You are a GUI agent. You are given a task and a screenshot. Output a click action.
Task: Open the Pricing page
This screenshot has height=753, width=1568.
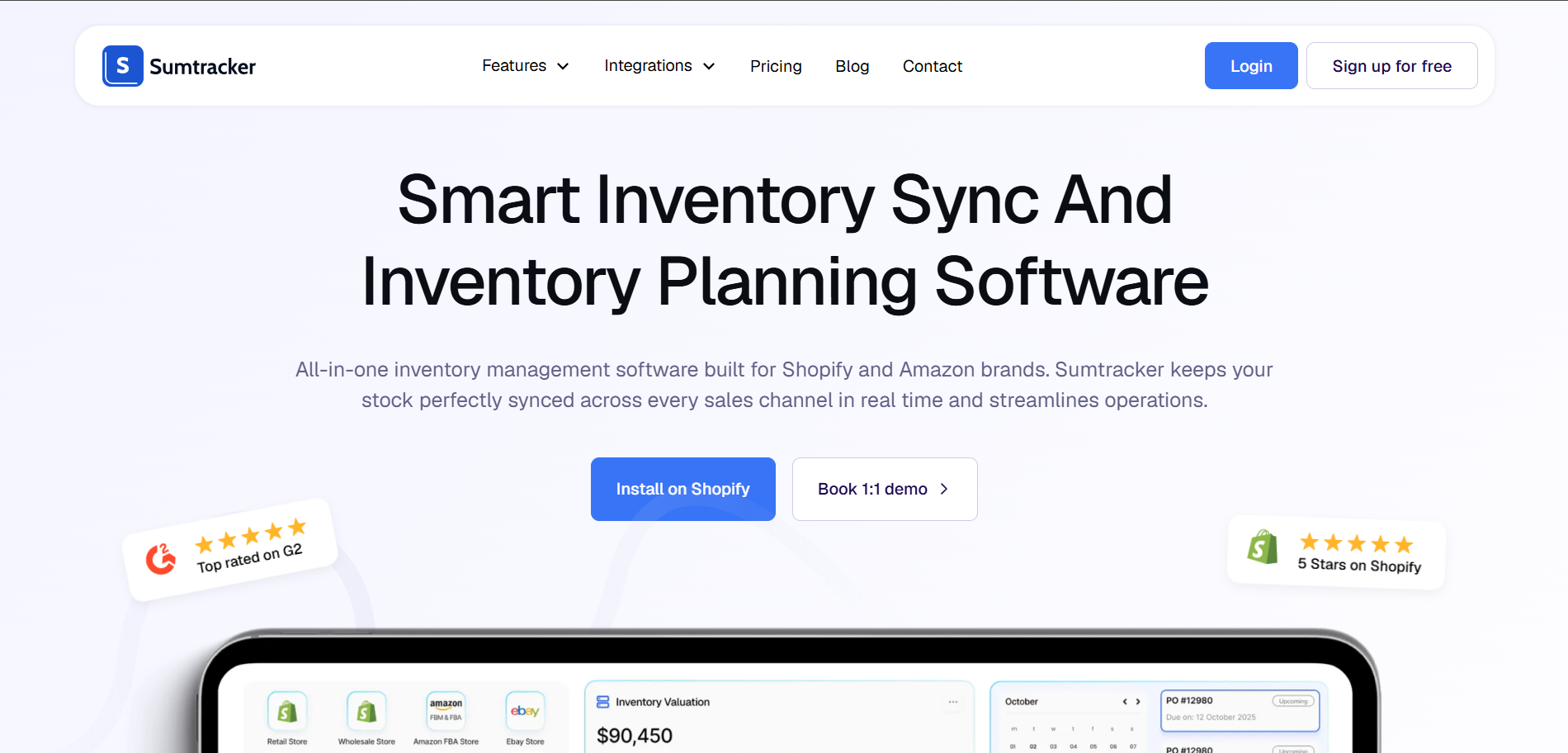pos(775,66)
